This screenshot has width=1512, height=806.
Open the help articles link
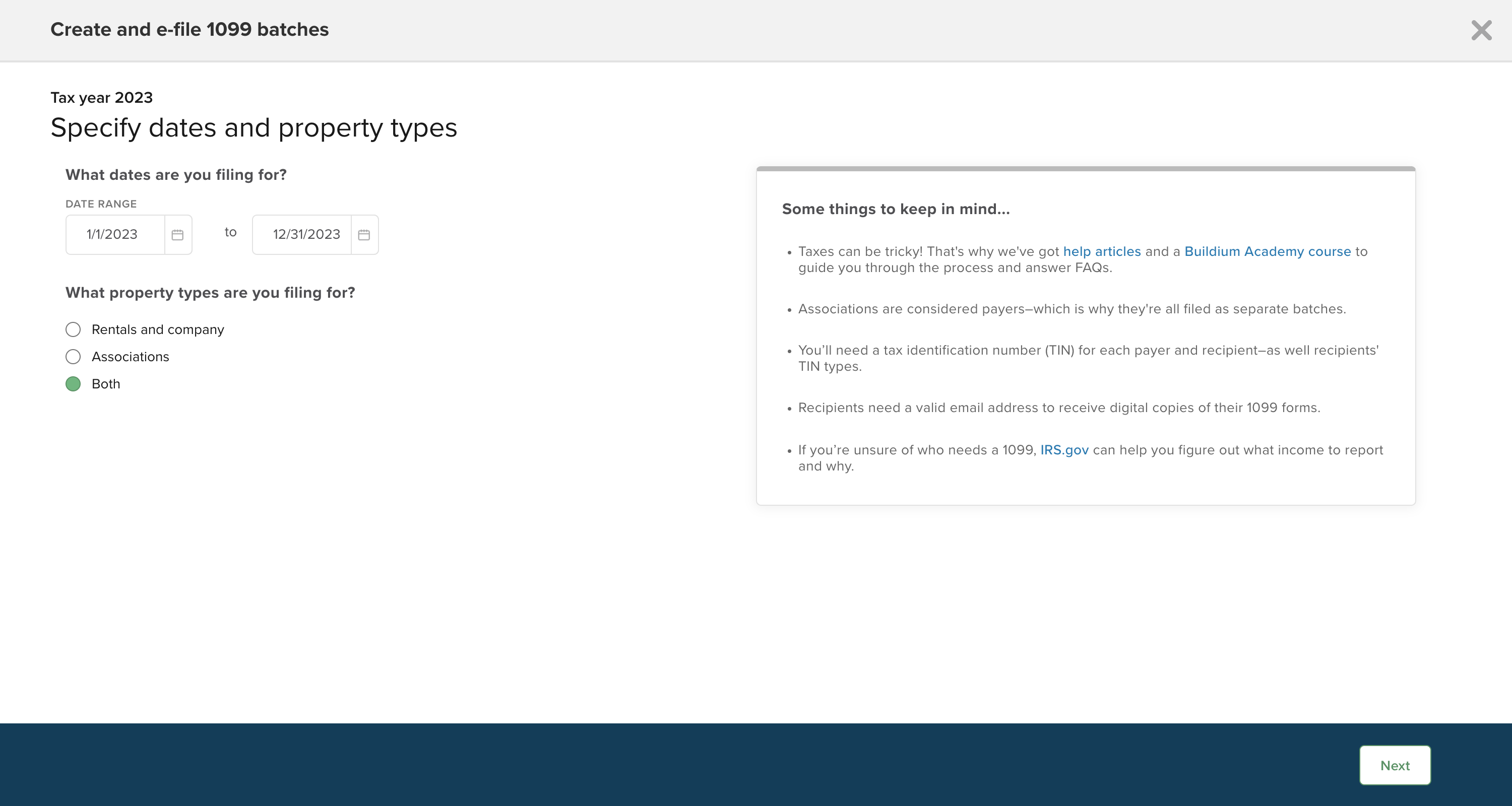click(1102, 251)
